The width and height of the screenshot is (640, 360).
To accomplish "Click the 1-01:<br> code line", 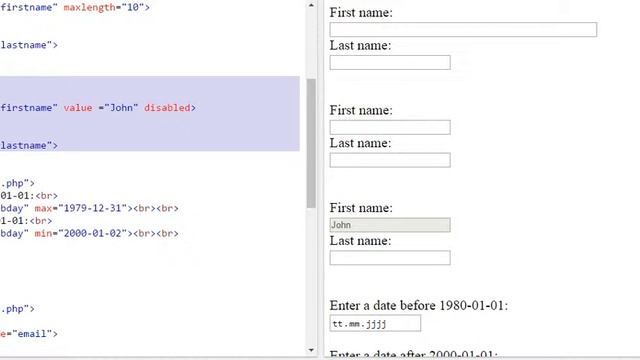I will 26,221.
